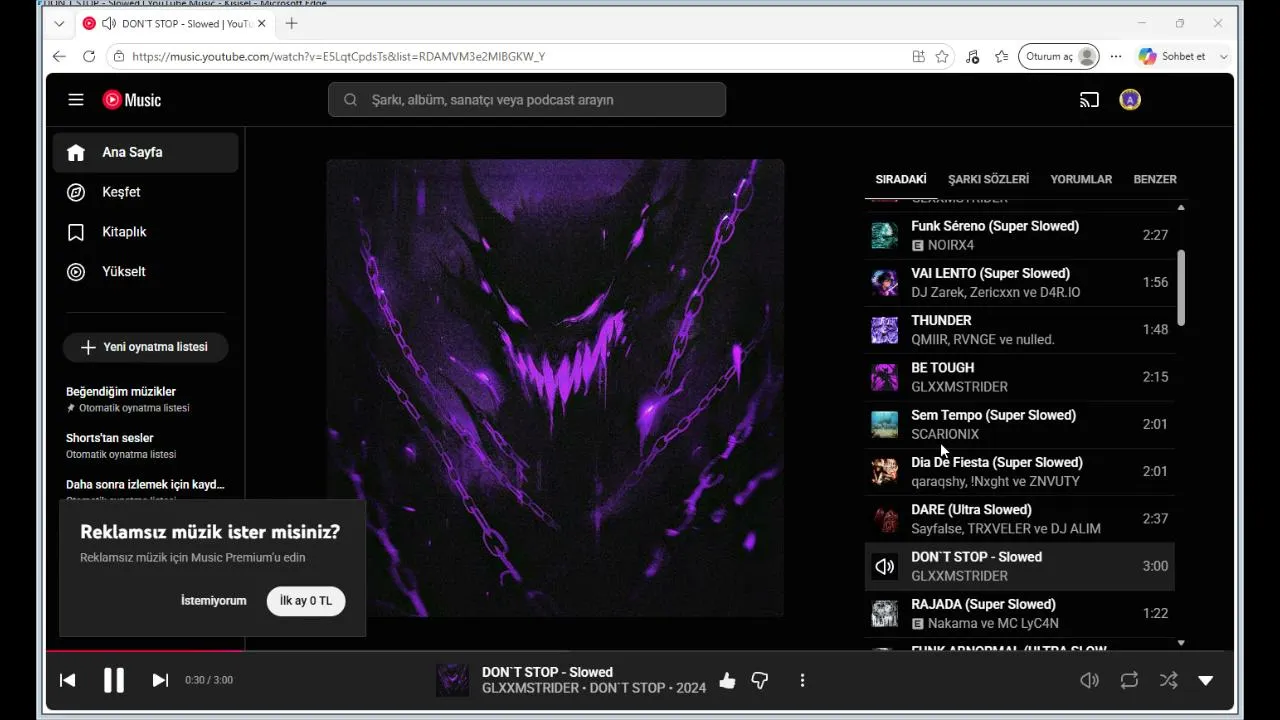This screenshot has width=1280, height=720.
Task: Expand the chevron next to Sohbet et
Action: pyautogui.click(x=1223, y=57)
